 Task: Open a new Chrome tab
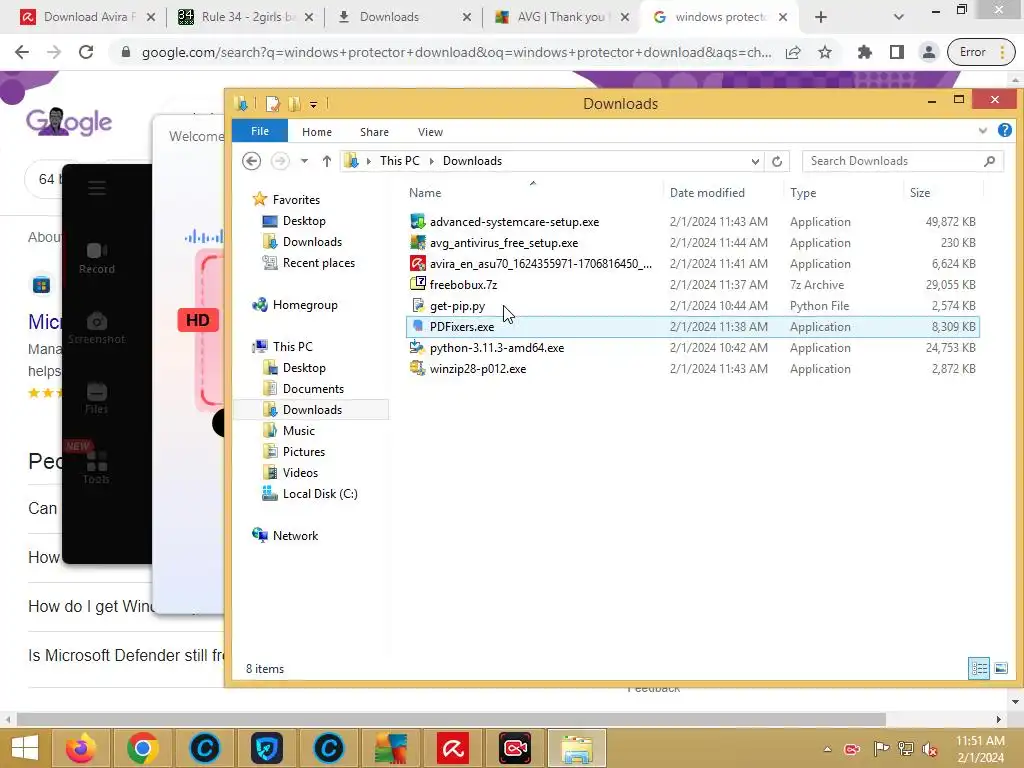tap(821, 17)
